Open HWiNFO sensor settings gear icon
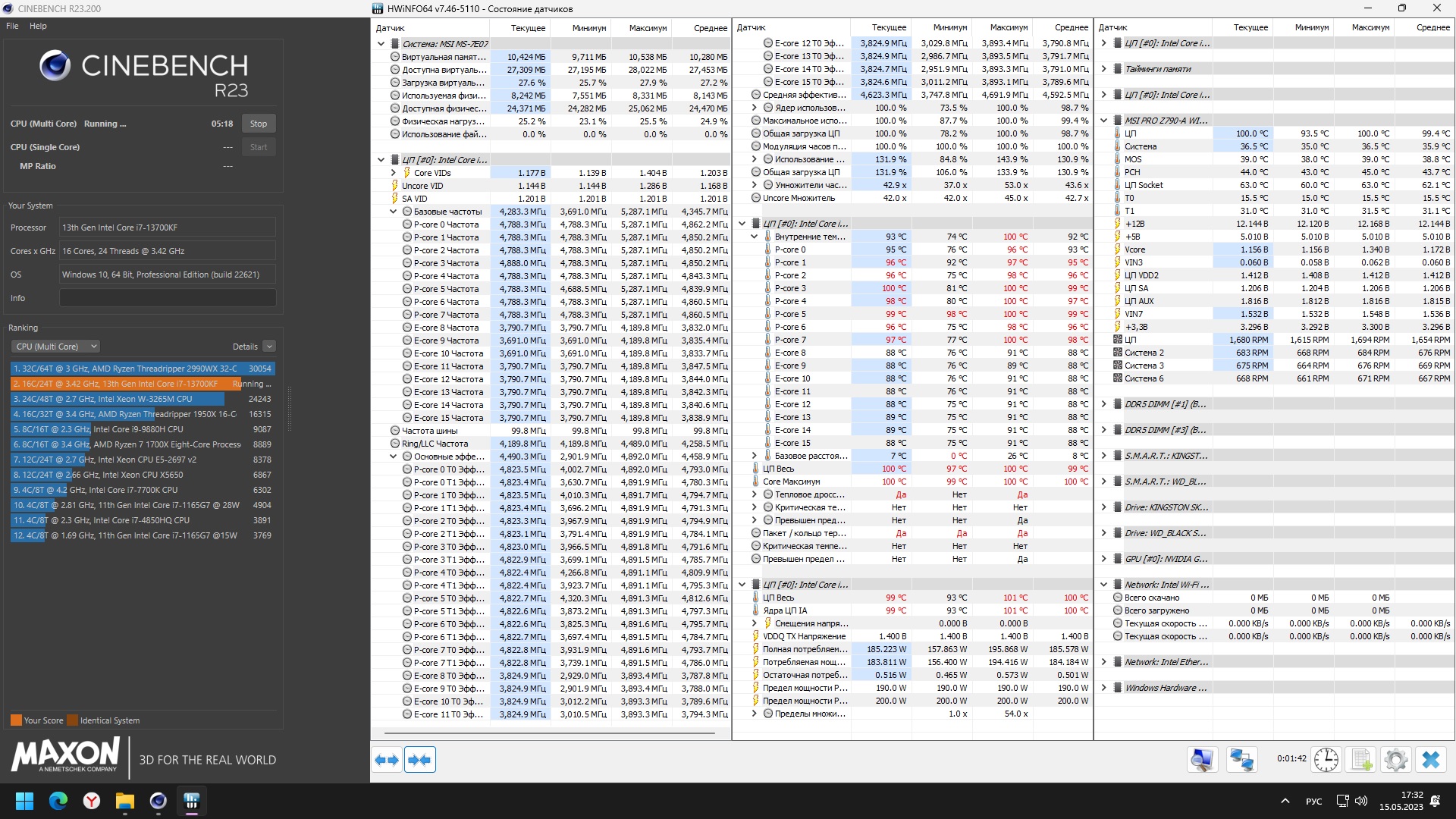 (x=1395, y=760)
